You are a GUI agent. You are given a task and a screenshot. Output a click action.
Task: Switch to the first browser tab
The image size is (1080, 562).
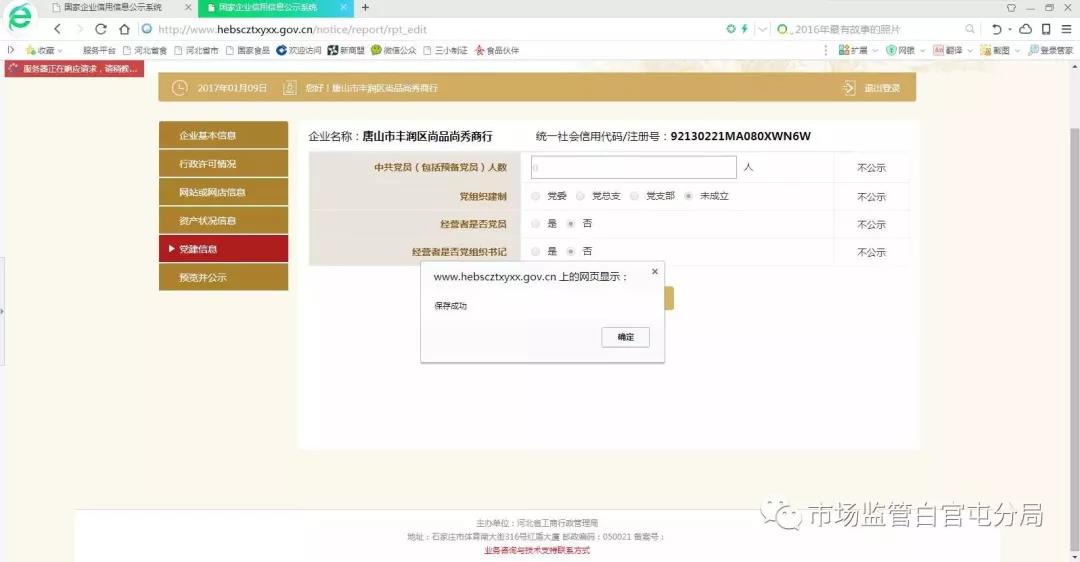point(112,7)
